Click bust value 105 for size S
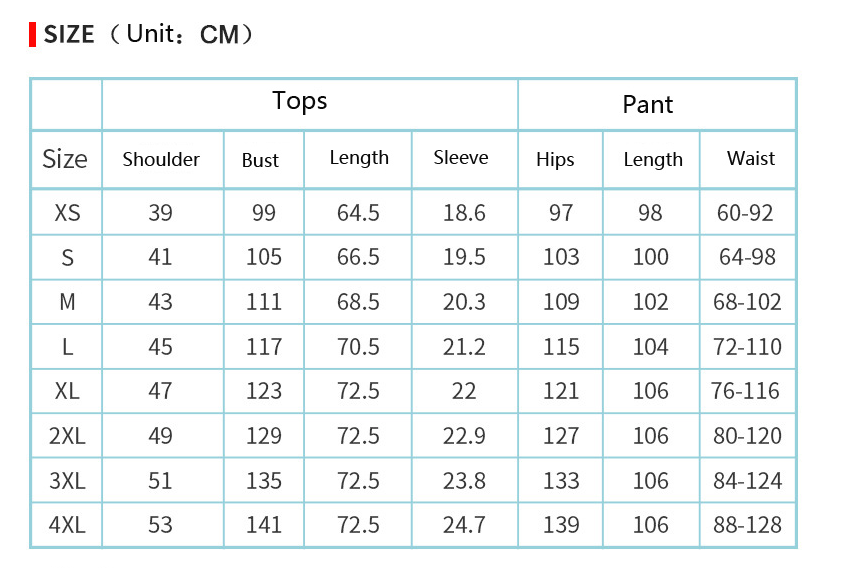The height and width of the screenshot is (568, 853). (x=264, y=257)
